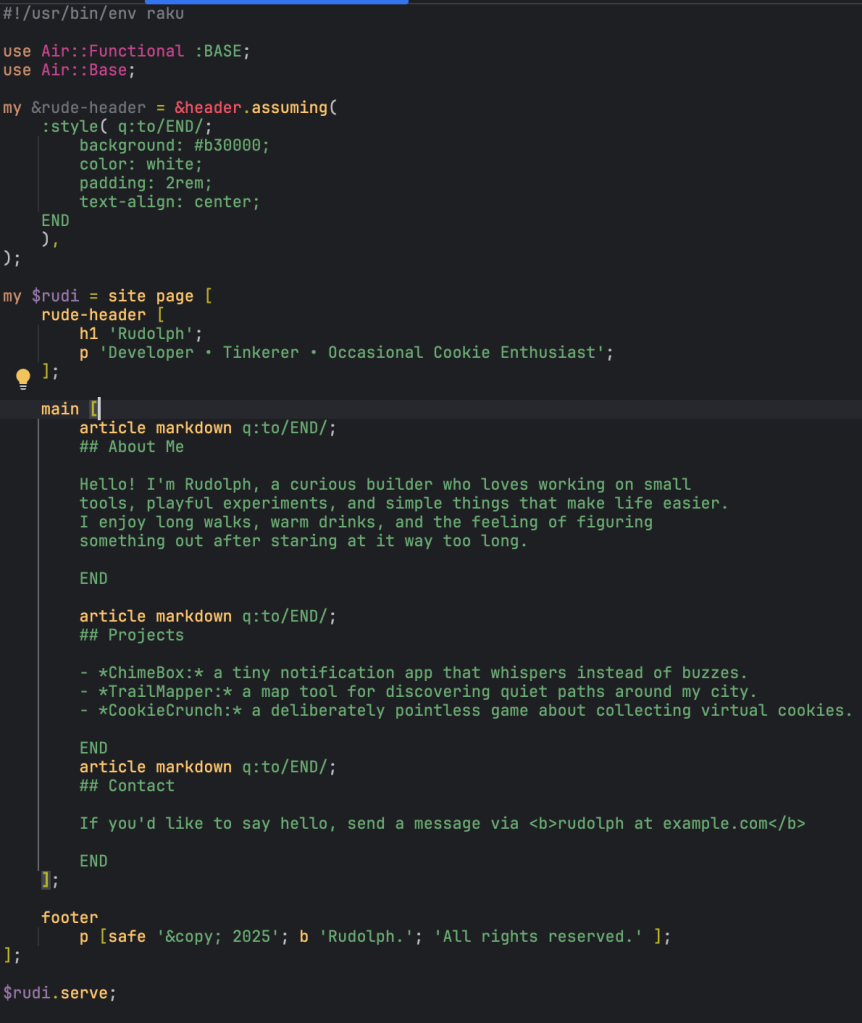Click the padding: 2rem style line
Image resolution: width=862 pixels, height=1023 pixels.
tap(145, 183)
